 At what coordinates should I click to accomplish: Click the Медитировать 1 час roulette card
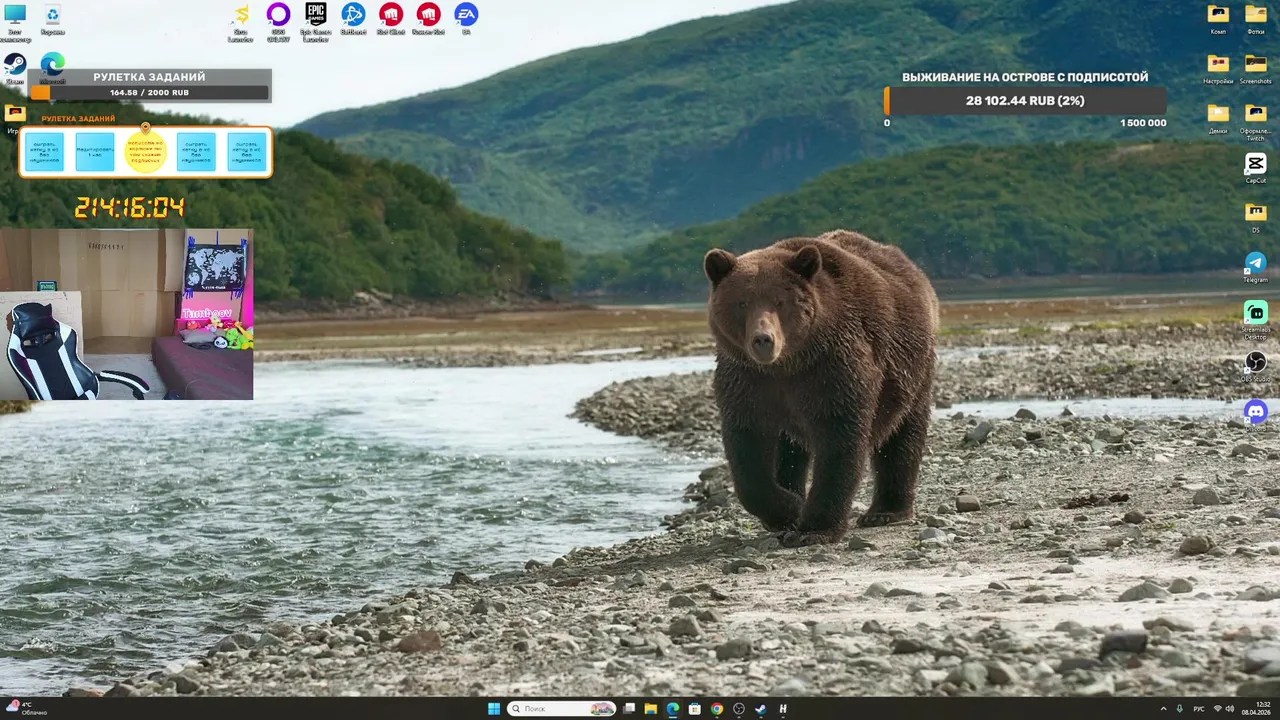[95, 152]
